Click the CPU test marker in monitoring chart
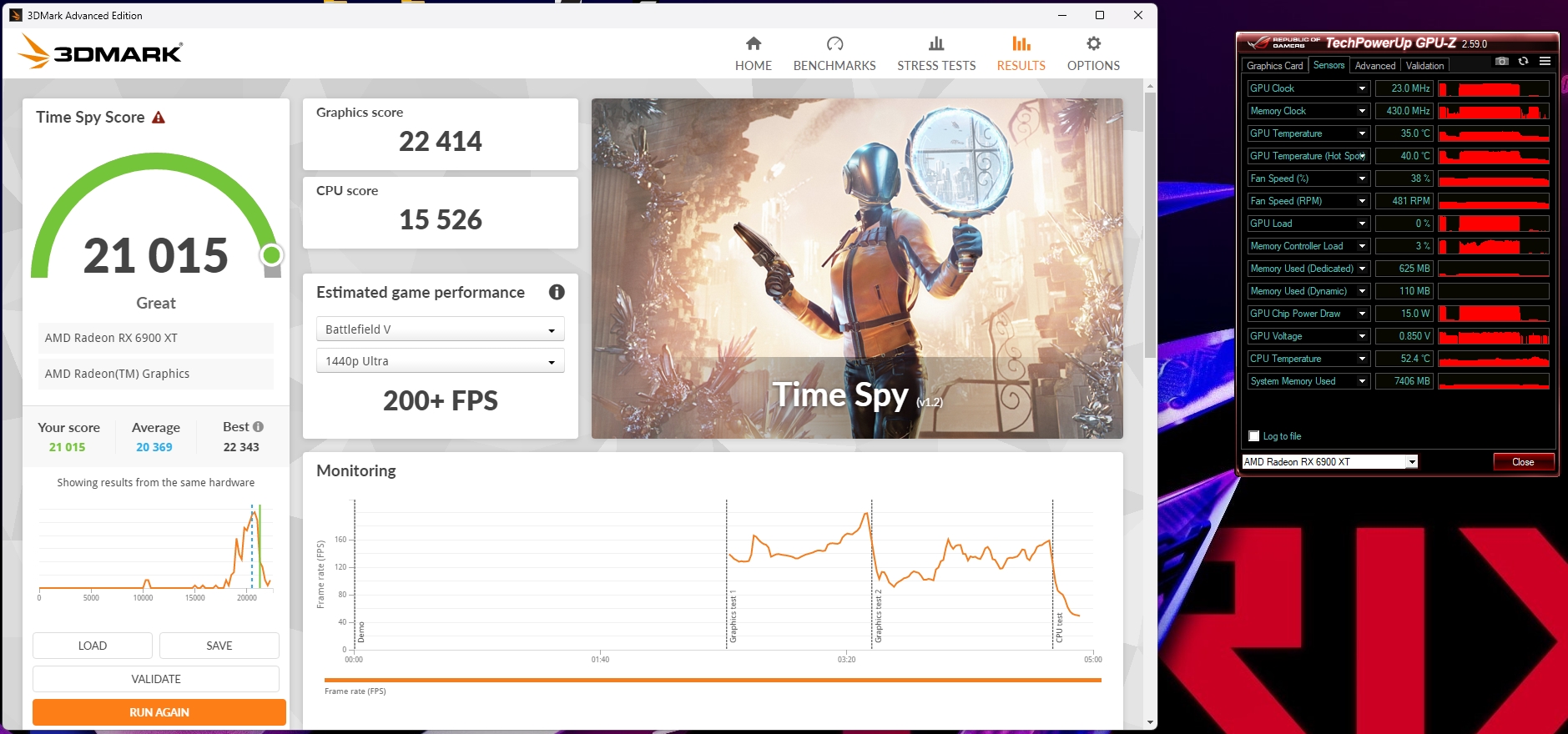The width and height of the screenshot is (1568, 734). click(x=1059, y=627)
